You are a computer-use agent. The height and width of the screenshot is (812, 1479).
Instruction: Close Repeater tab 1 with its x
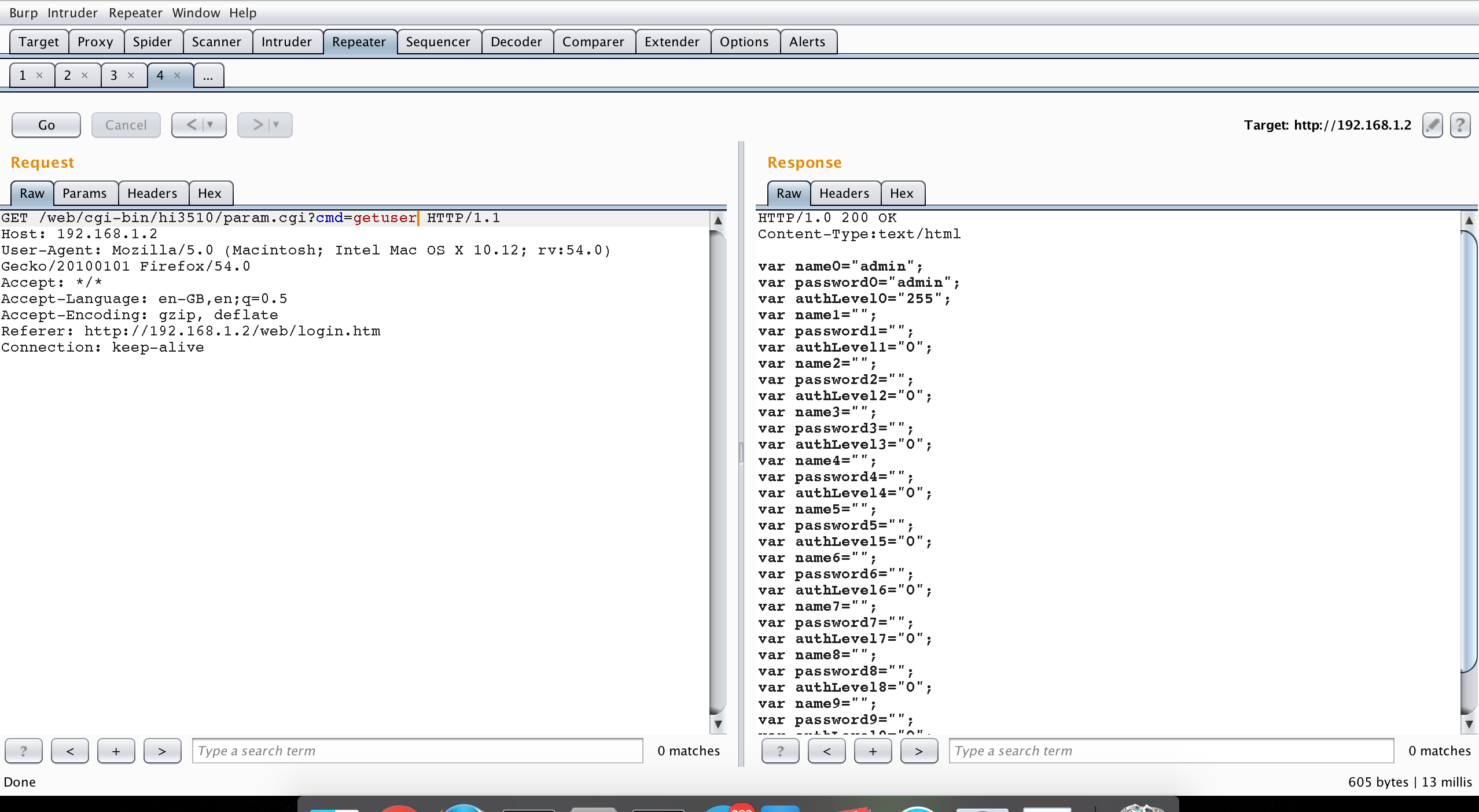coord(39,75)
